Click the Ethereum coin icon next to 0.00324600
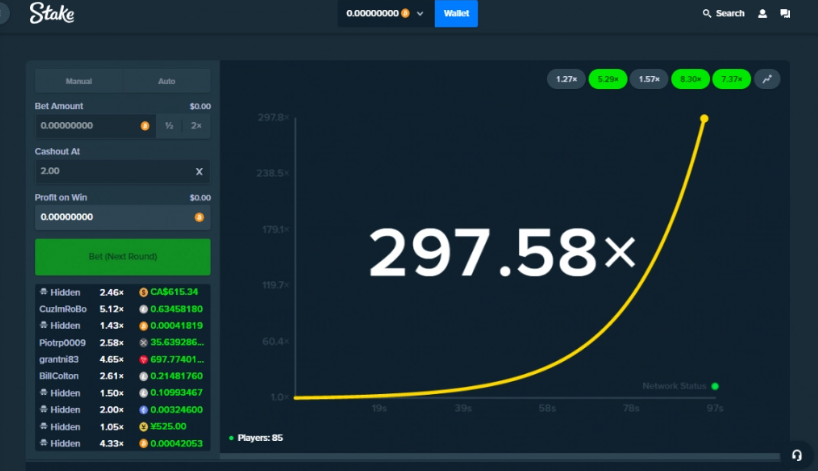The height and width of the screenshot is (471, 818). 144,409
